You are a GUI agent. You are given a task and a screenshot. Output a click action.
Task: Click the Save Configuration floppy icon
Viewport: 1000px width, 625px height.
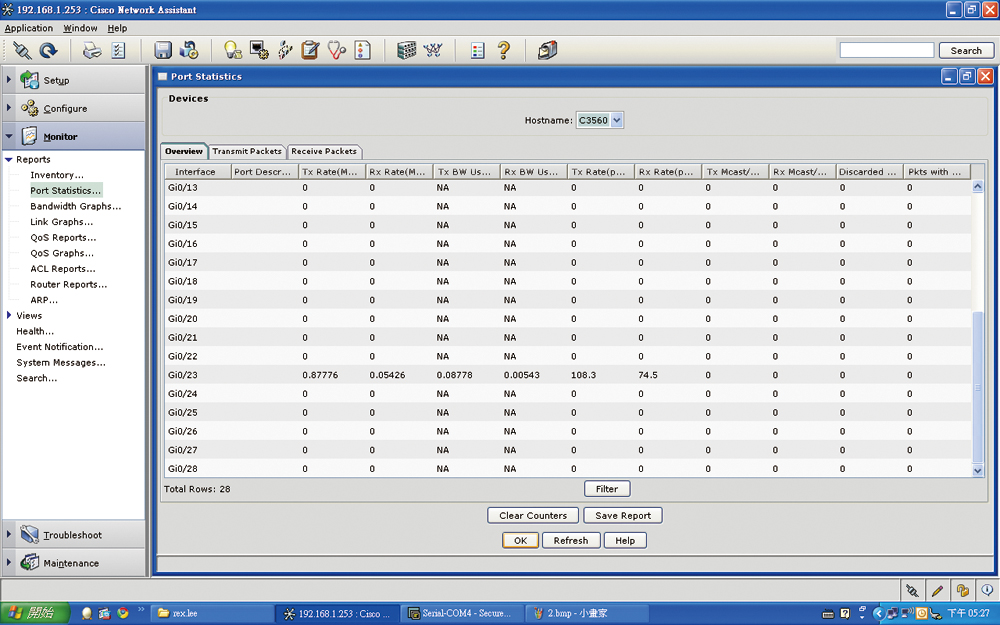tap(163, 50)
